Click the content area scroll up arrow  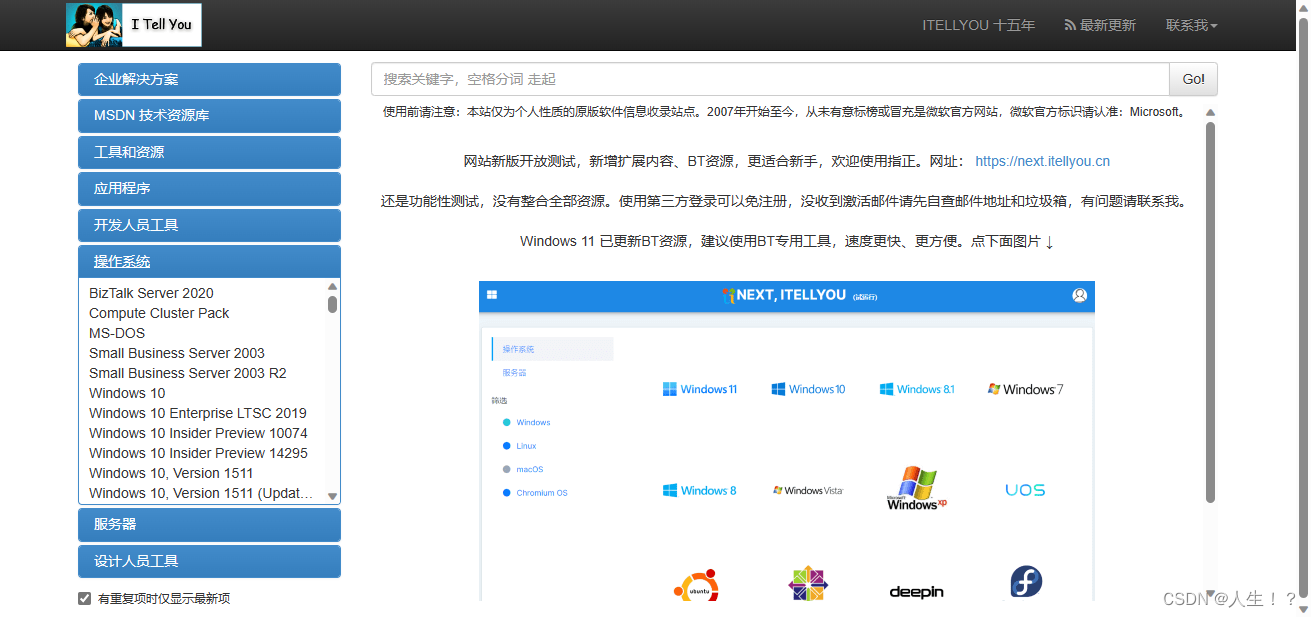coord(1210,113)
